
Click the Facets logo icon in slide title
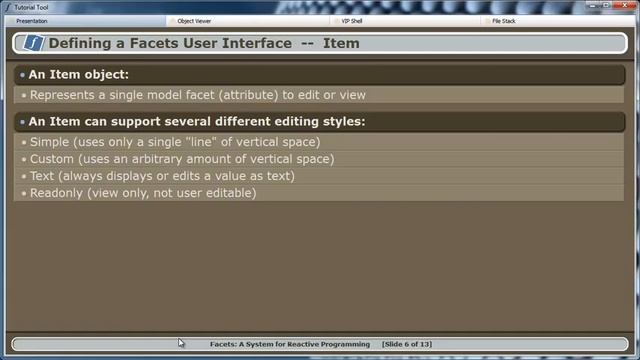[33, 43]
